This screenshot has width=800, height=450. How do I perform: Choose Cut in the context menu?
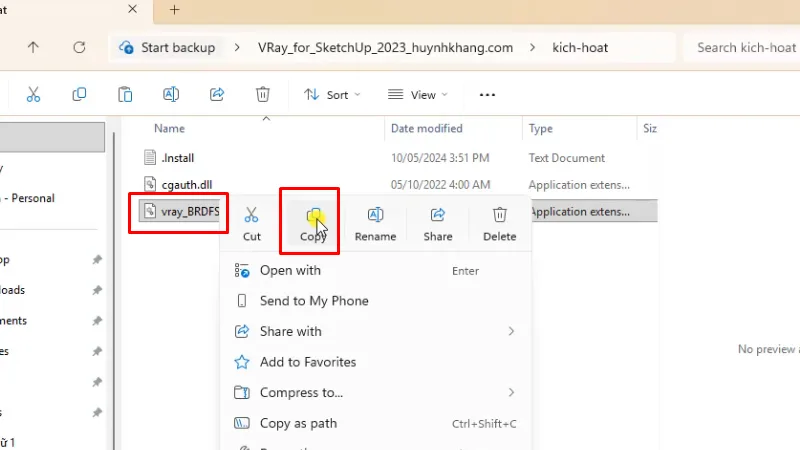pos(252,223)
